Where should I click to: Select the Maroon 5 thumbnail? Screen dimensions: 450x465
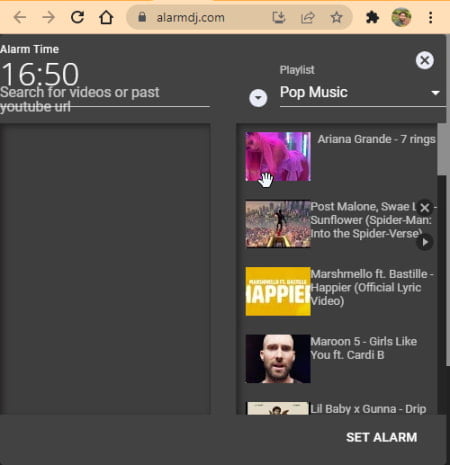278,359
